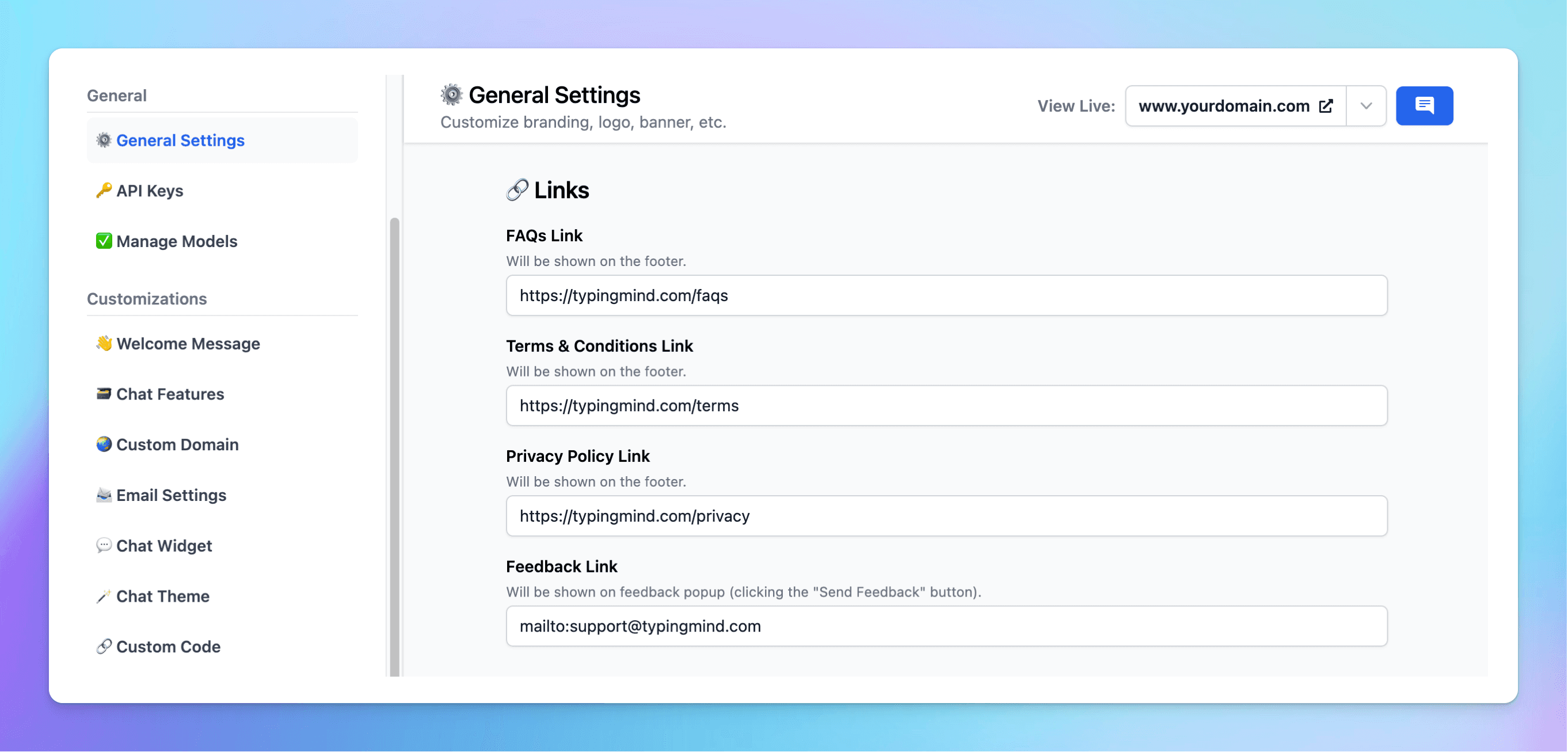This screenshot has width=1568, height=752.
Task: Click the blue chat bubble icon button
Action: pos(1424,106)
